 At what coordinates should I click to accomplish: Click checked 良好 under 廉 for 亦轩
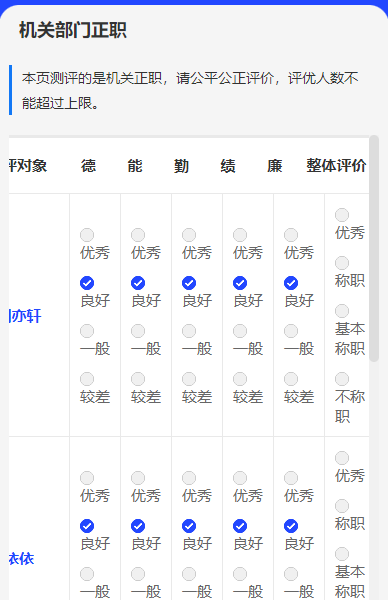pos(291,283)
